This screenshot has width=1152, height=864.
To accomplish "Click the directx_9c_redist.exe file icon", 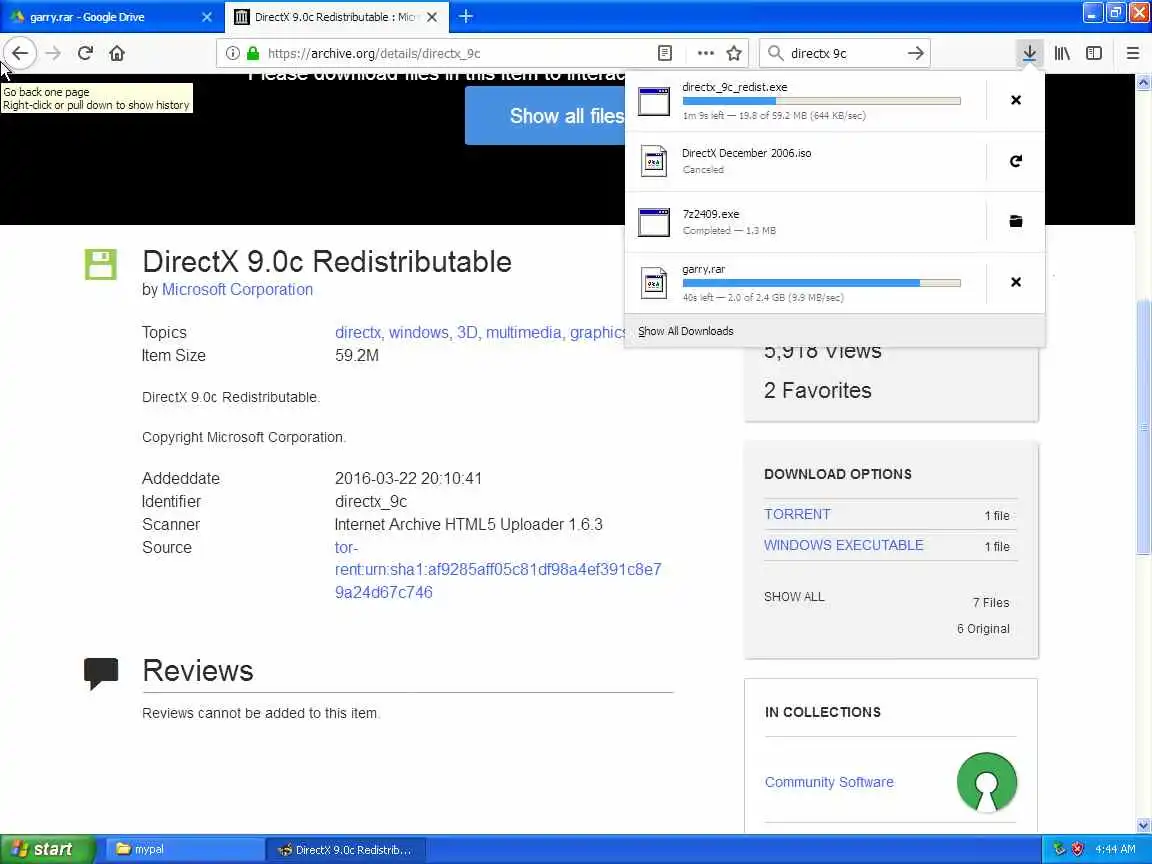I will (654, 101).
